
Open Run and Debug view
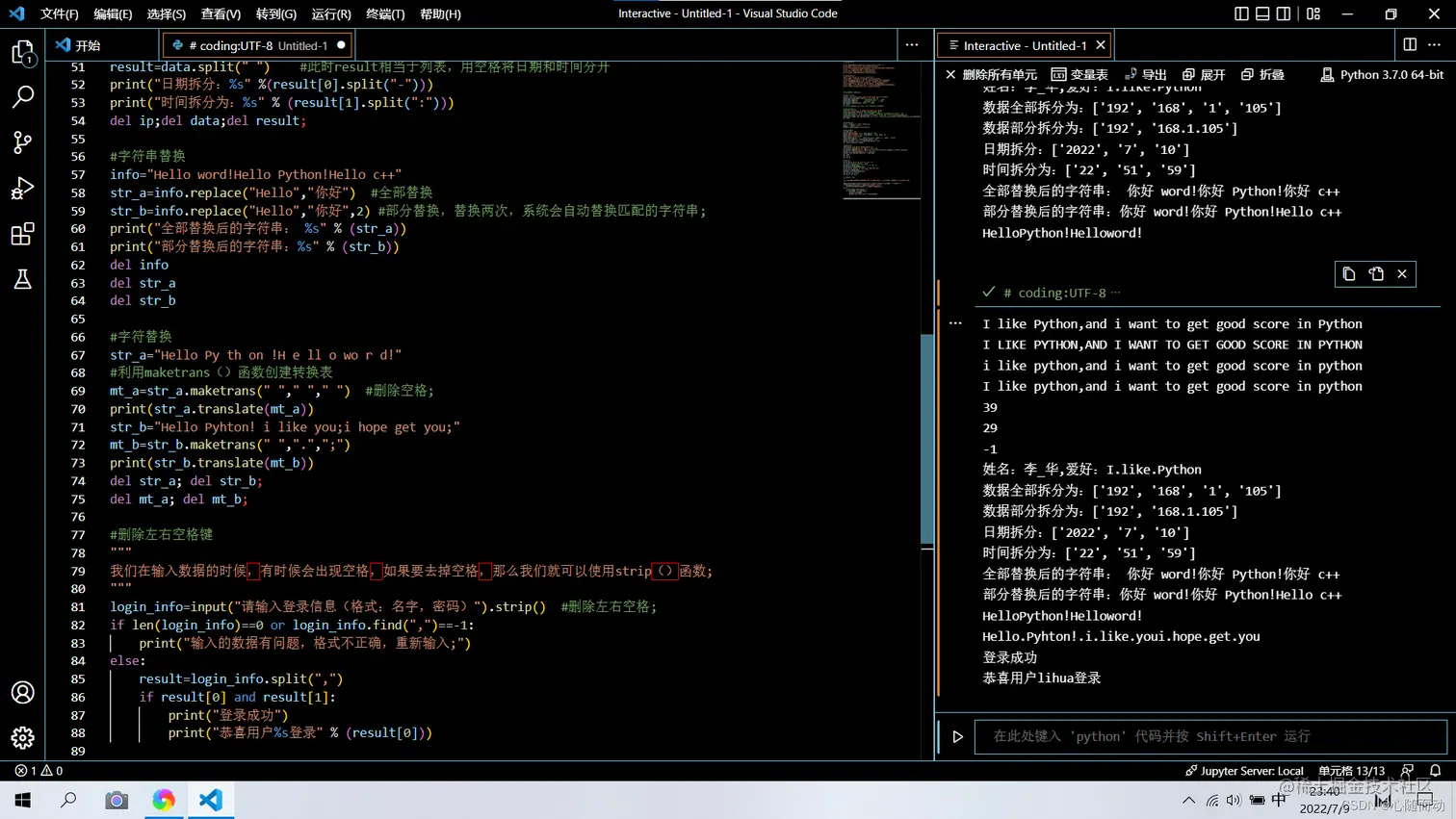[22, 188]
